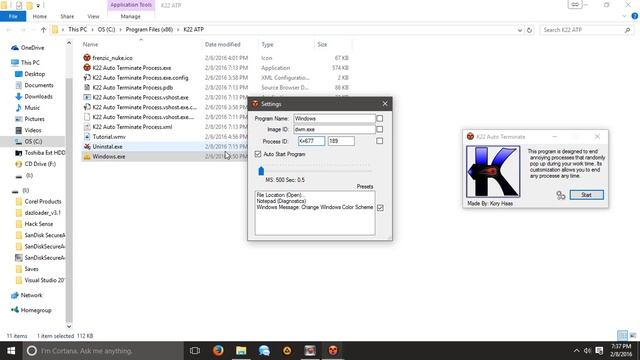Select Tutorial.wmv video file icon
Screen dimensions: 640x360
[87, 137]
